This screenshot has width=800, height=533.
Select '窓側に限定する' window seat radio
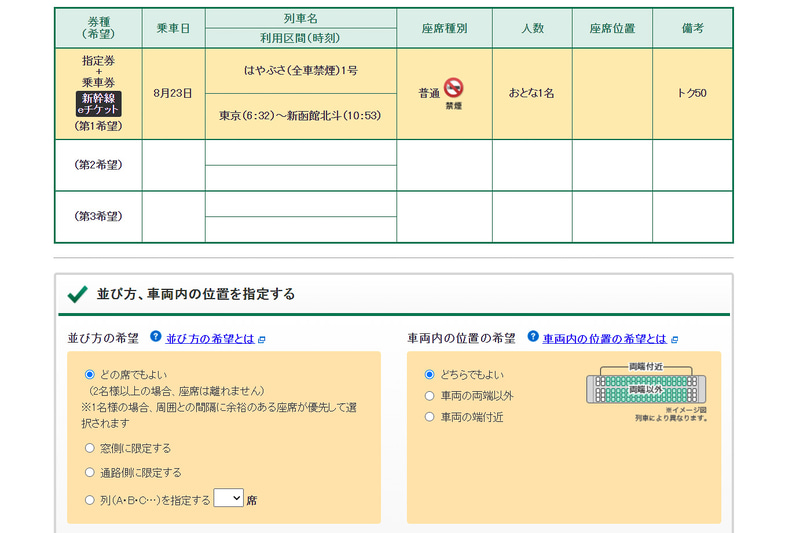click(90, 448)
